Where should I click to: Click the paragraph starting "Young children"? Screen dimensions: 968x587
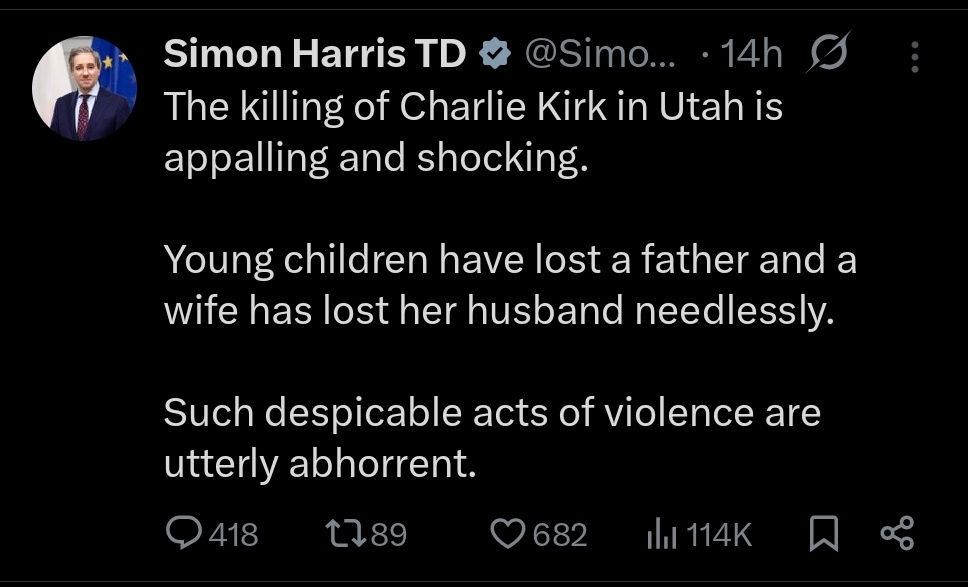(510, 286)
